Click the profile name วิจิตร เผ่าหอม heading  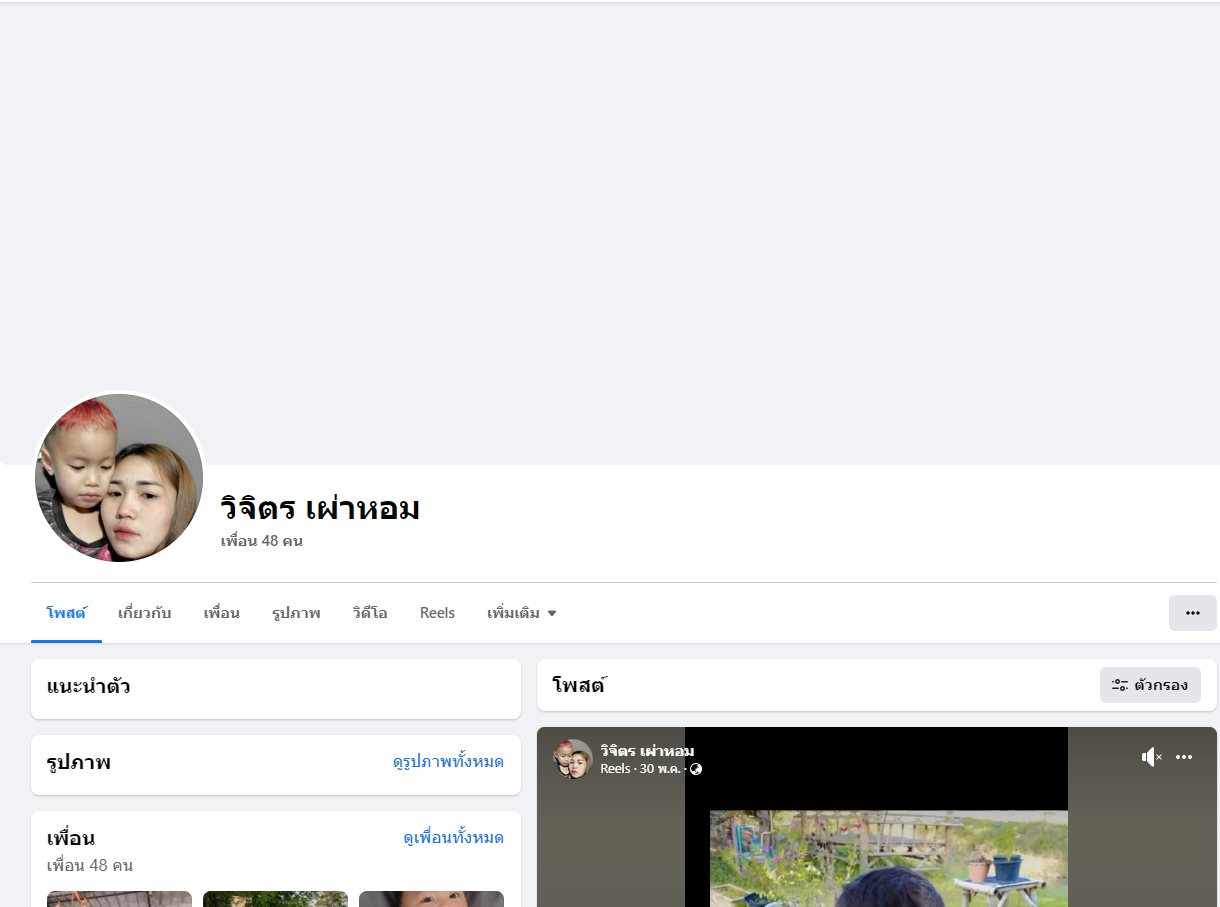pos(320,508)
